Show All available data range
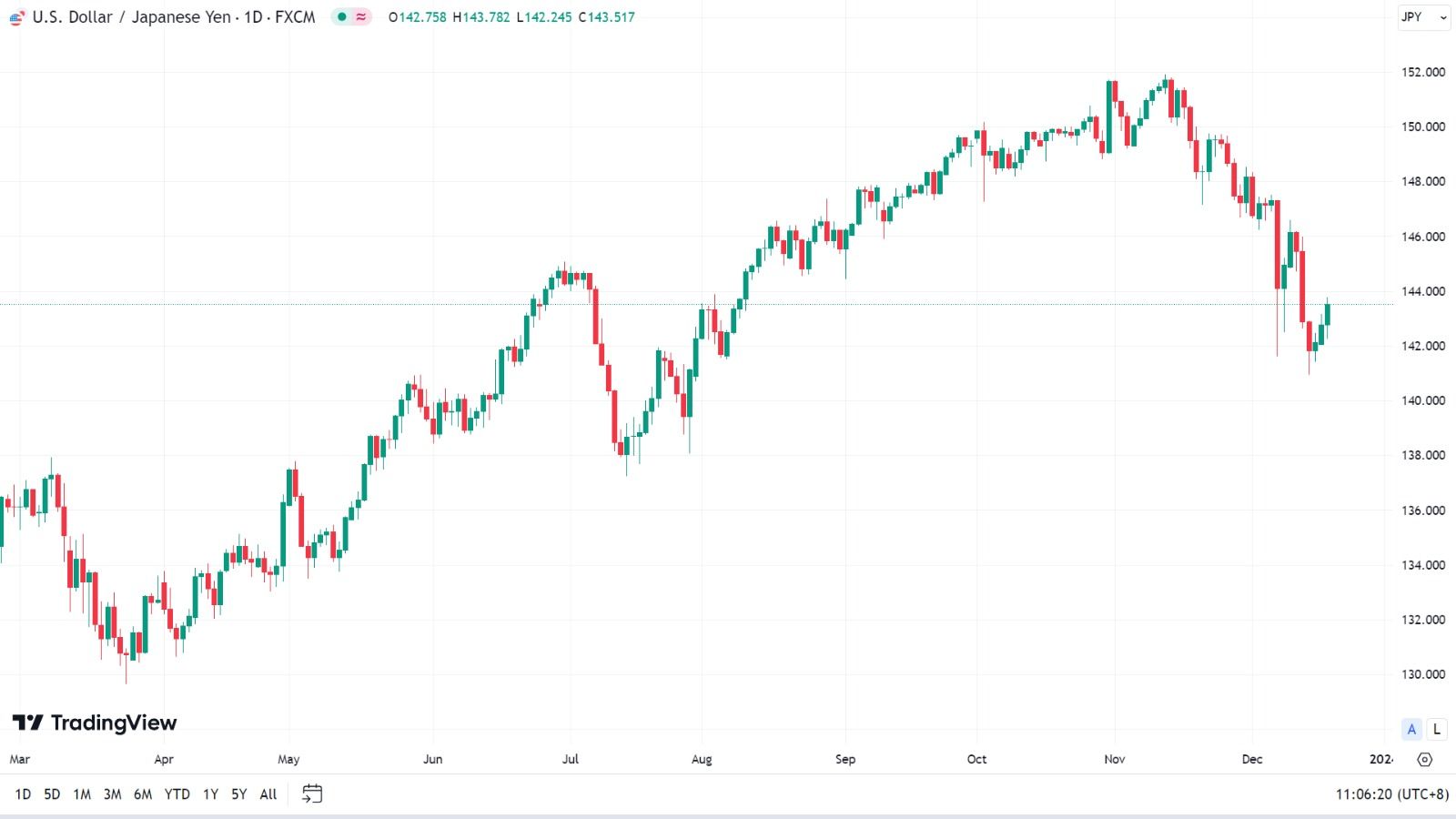The image size is (1456, 819). point(268,794)
